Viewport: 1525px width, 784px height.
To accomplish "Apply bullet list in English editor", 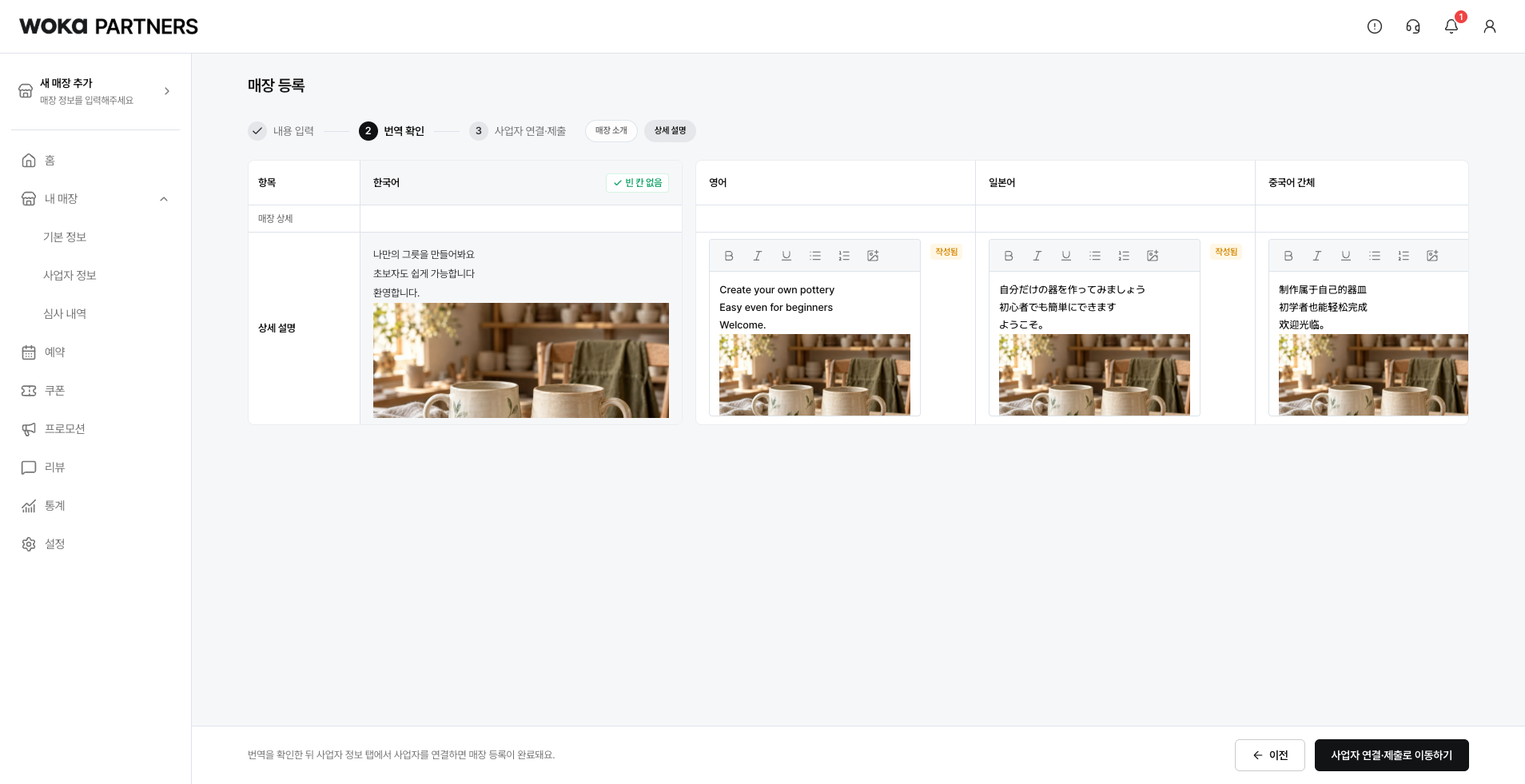I will (x=815, y=256).
